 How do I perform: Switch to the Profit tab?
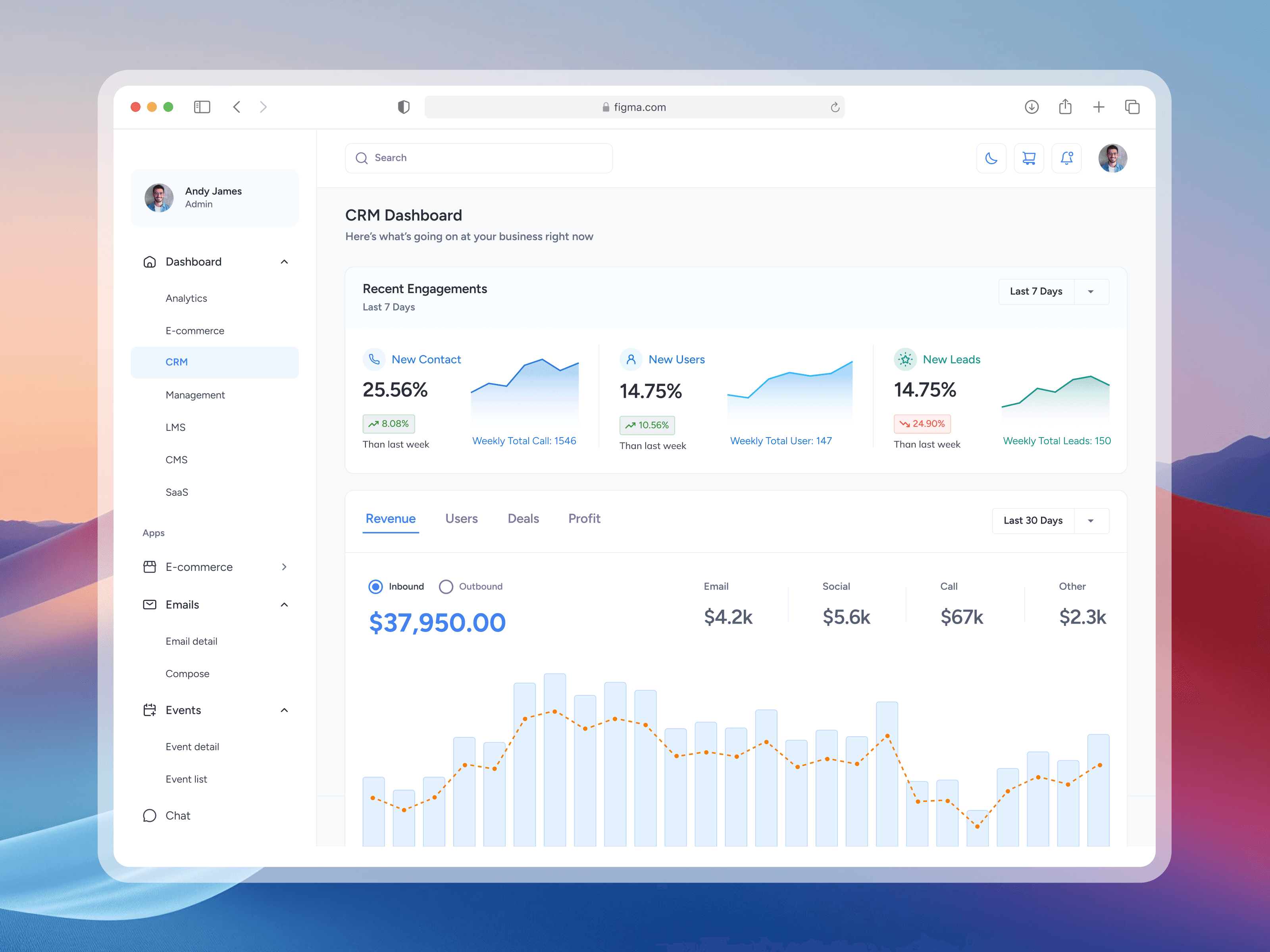[x=584, y=519]
